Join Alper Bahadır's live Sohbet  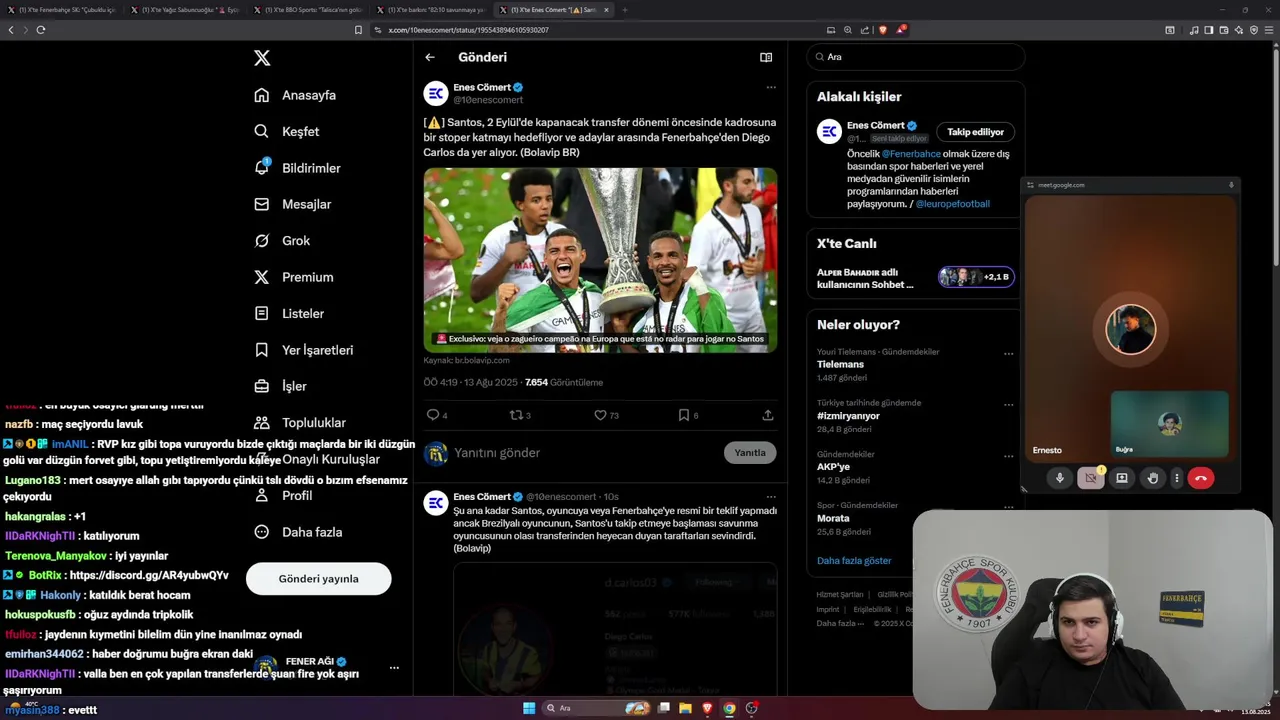tap(976, 277)
